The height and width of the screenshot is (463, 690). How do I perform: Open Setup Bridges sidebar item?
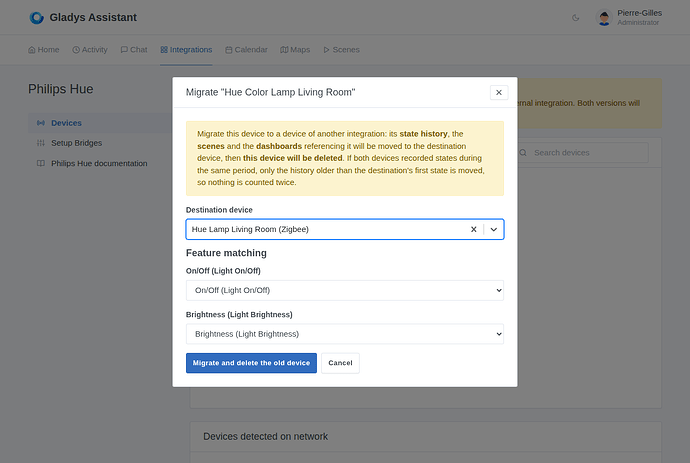click(100, 143)
